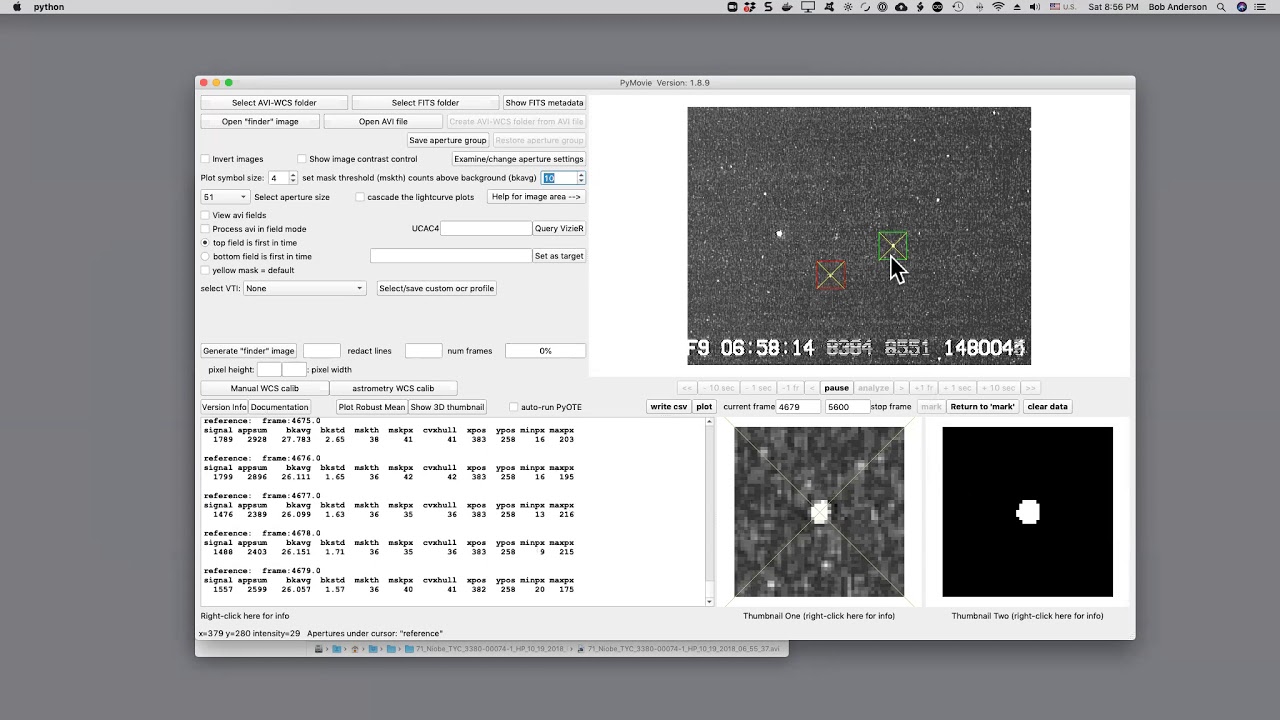Select top field is first in time
Image resolution: width=1280 pixels, height=720 pixels.
(x=205, y=243)
